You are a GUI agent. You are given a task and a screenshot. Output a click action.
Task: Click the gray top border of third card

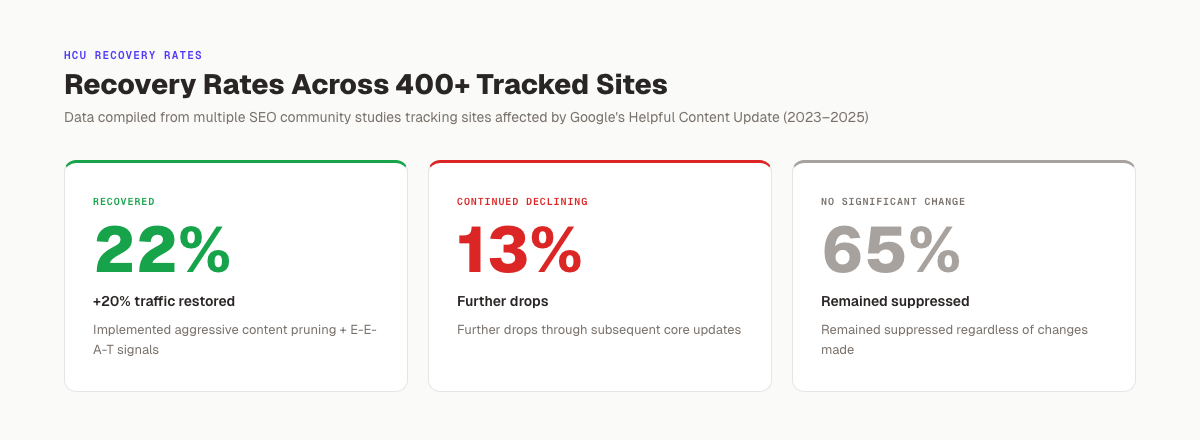click(964, 162)
